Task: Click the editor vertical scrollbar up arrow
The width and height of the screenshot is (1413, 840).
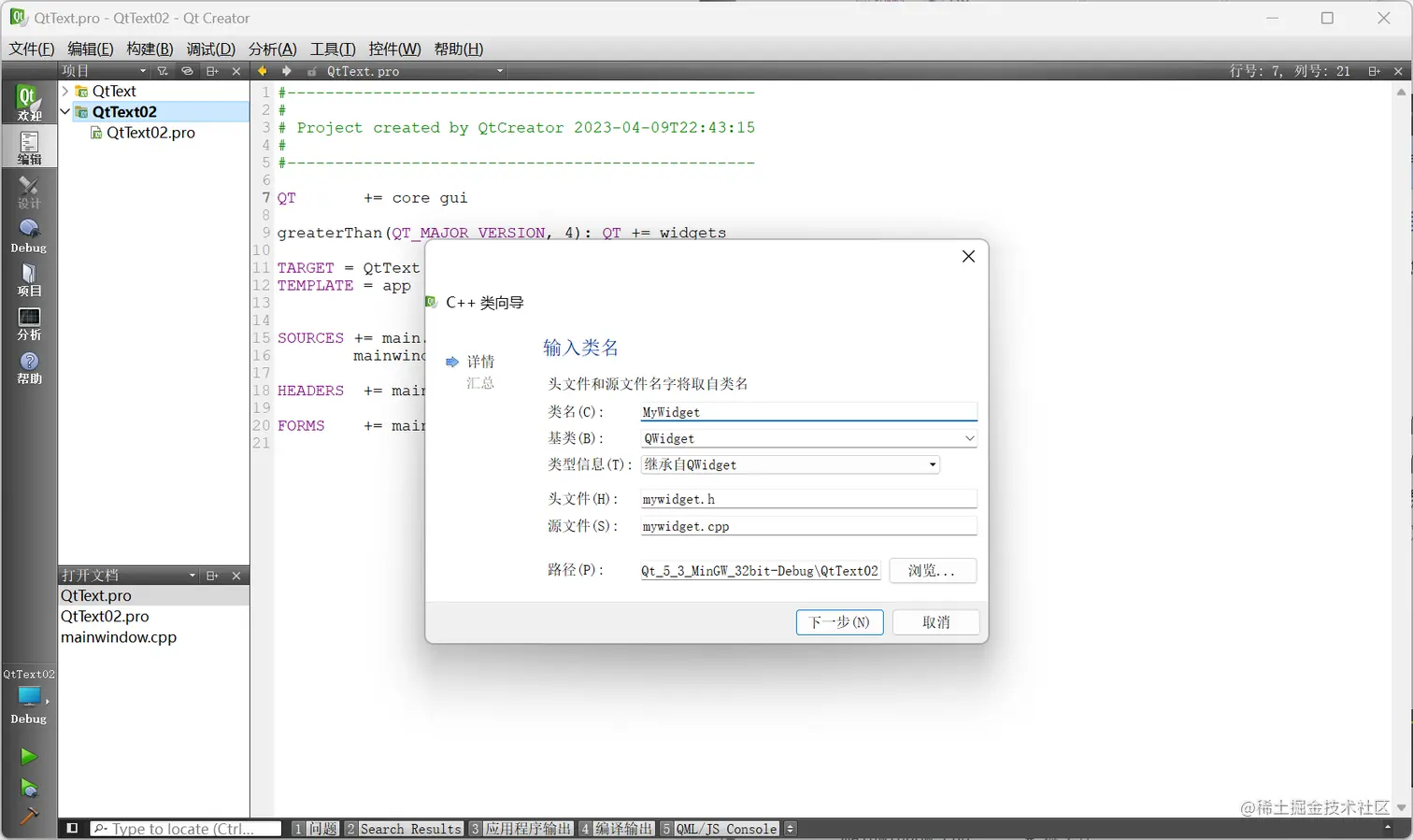Action: pyautogui.click(x=1401, y=92)
